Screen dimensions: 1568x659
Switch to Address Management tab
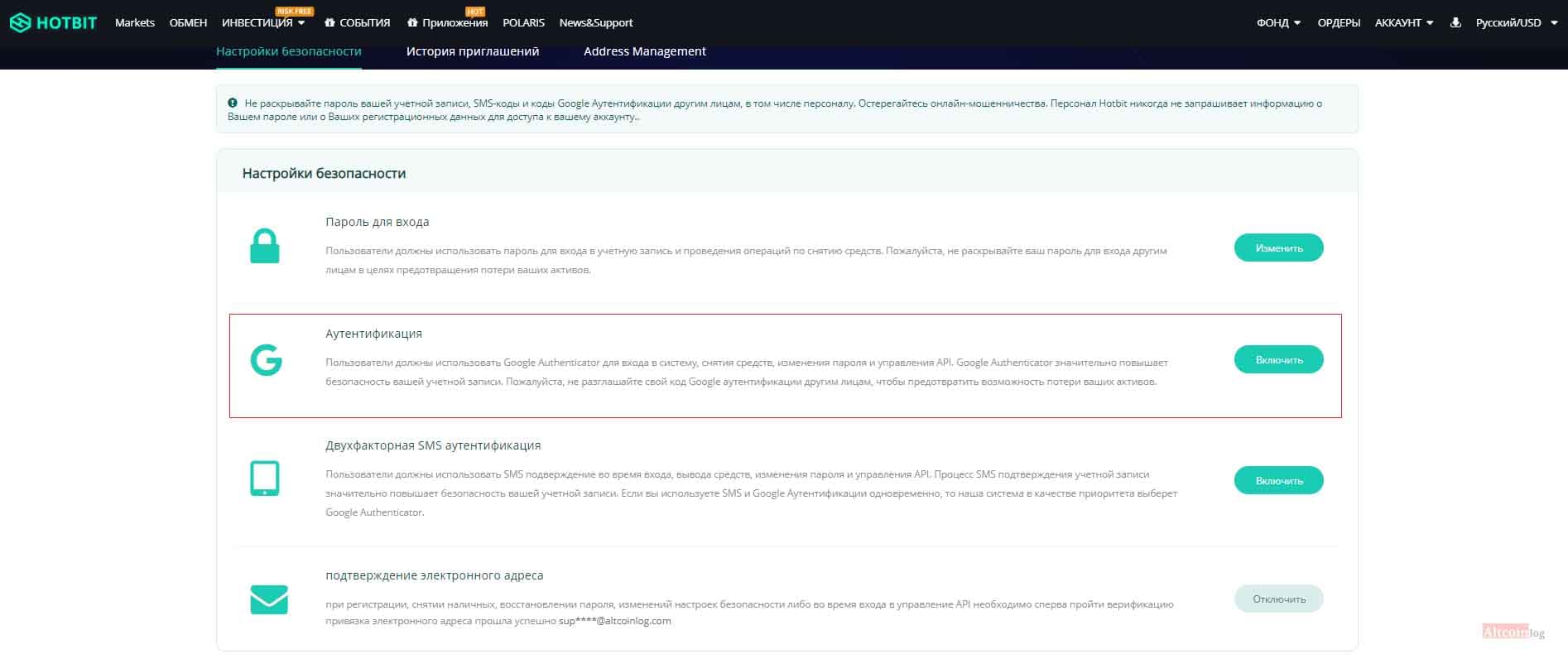click(x=645, y=51)
